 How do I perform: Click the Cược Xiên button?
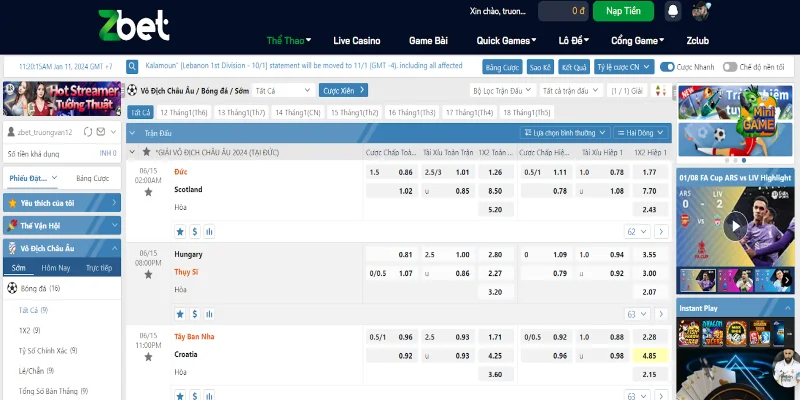tap(343, 90)
